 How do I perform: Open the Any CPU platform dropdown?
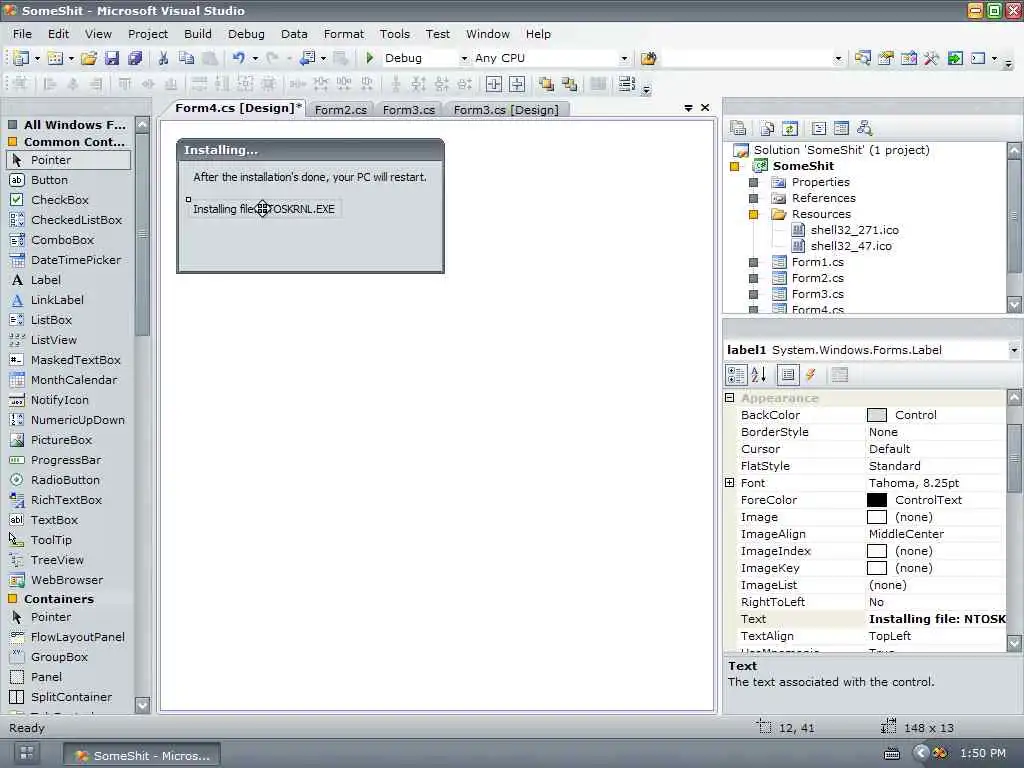click(624, 58)
